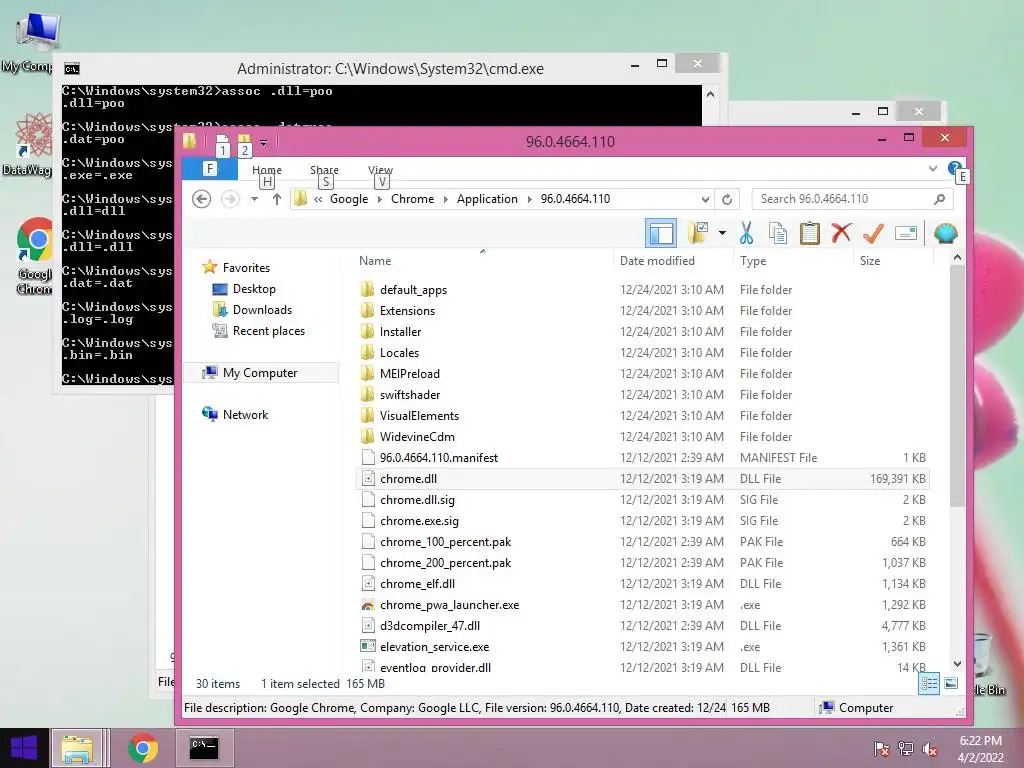
Task: Go back with the left arrow button
Action: 202,199
